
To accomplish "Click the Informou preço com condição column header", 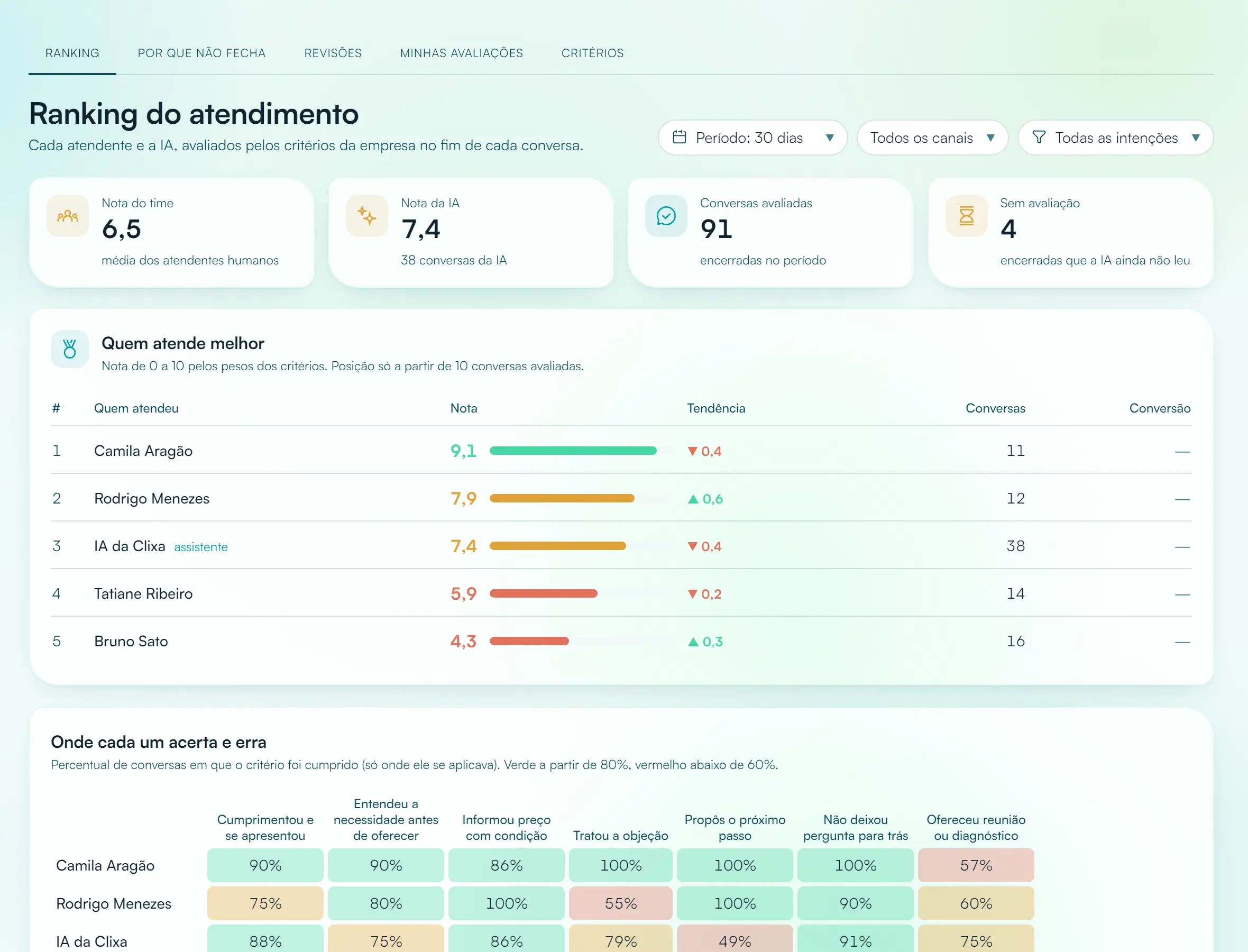I will tap(506, 828).
